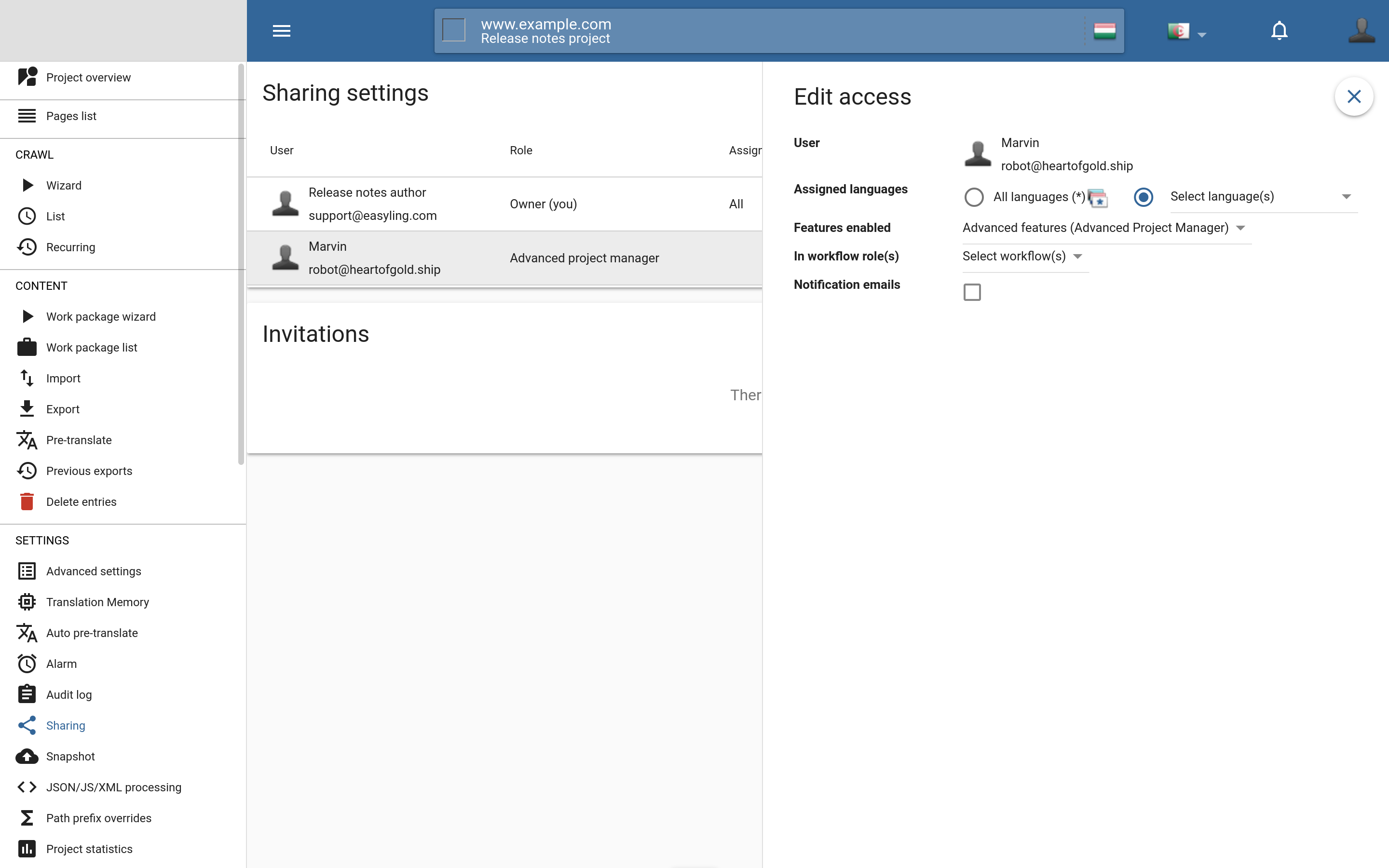Click the Alarm clock icon
The image size is (1389, 868).
tap(27, 664)
